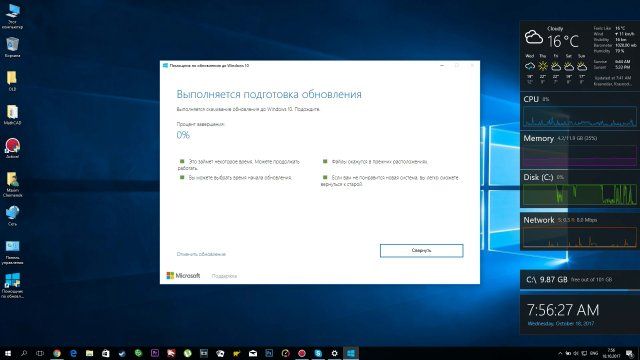Image resolution: width=640 pixels, height=360 pixels.
Task: Click Wednesday, October 18, 2017 date text
Action: pos(560,324)
